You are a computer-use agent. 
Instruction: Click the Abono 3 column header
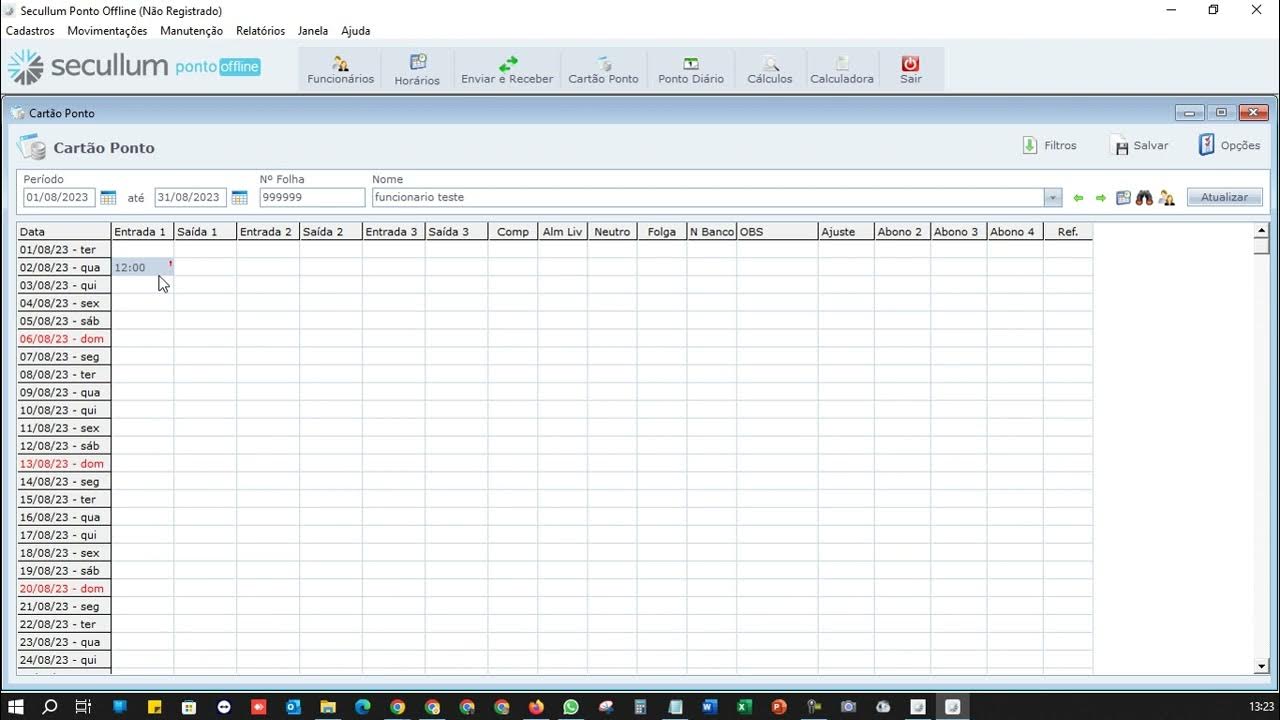click(x=958, y=232)
